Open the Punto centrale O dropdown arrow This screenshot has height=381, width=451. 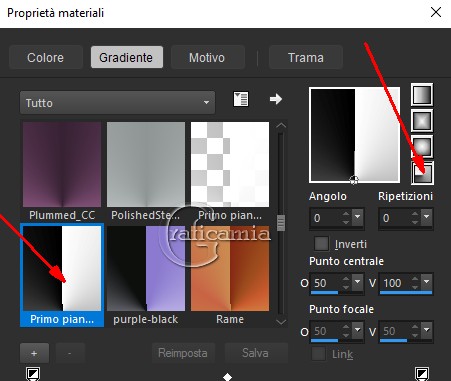pyautogui.click(x=358, y=282)
